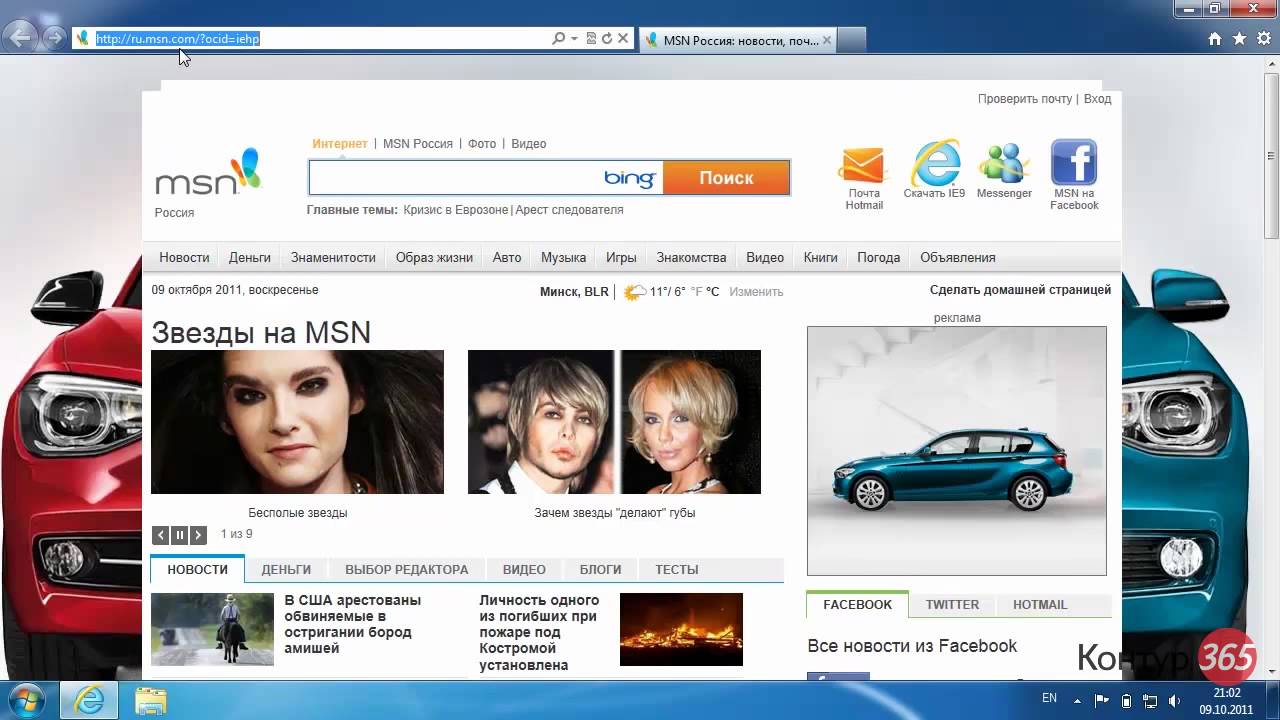Open Объявления in the navigation bar
Screen dimensions: 1280x720
(958, 257)
